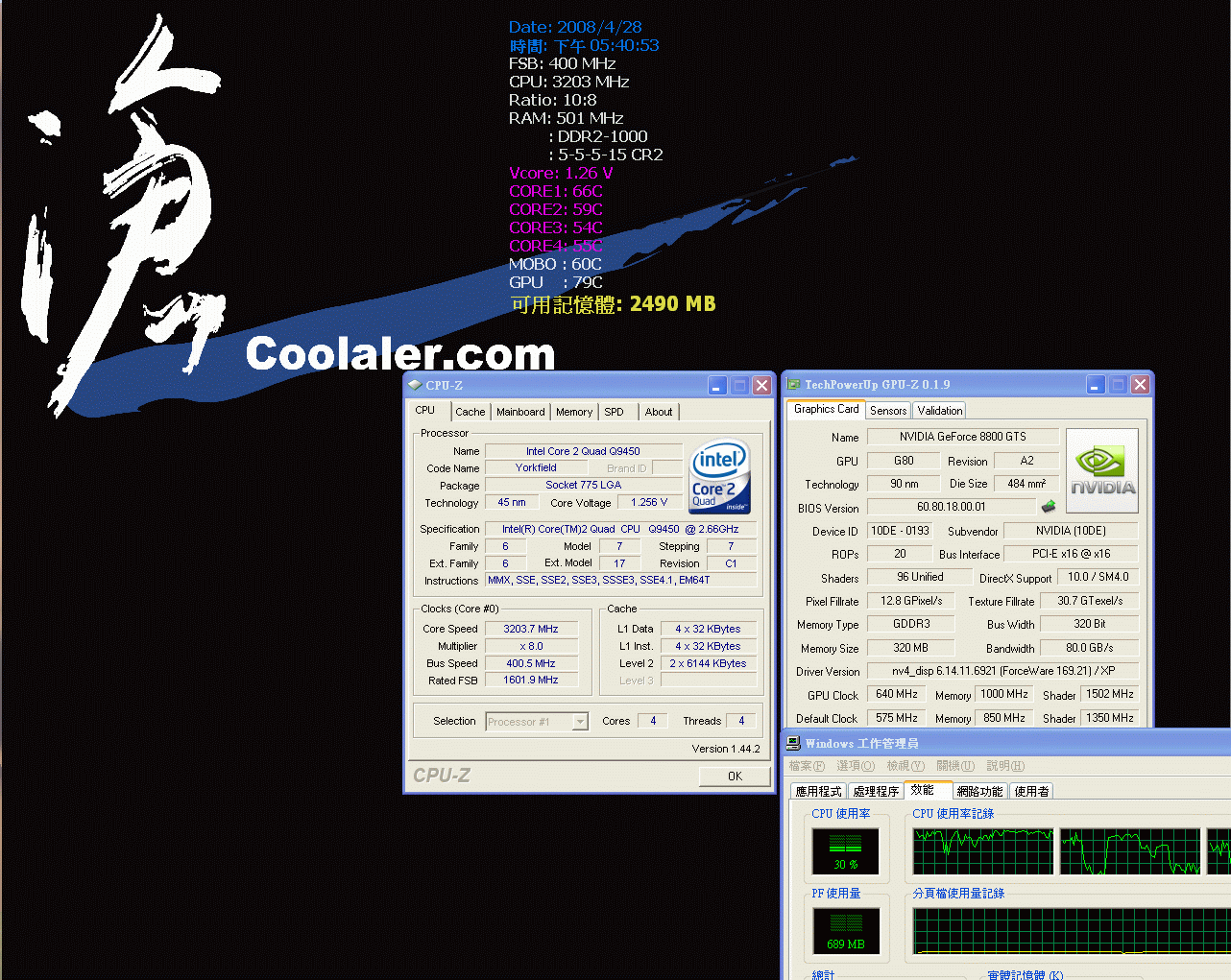Viewport: 1231px width, 980px height.
Task: Open the 選項(O) menu in Task Manager
Action: [x=856, y=766]
